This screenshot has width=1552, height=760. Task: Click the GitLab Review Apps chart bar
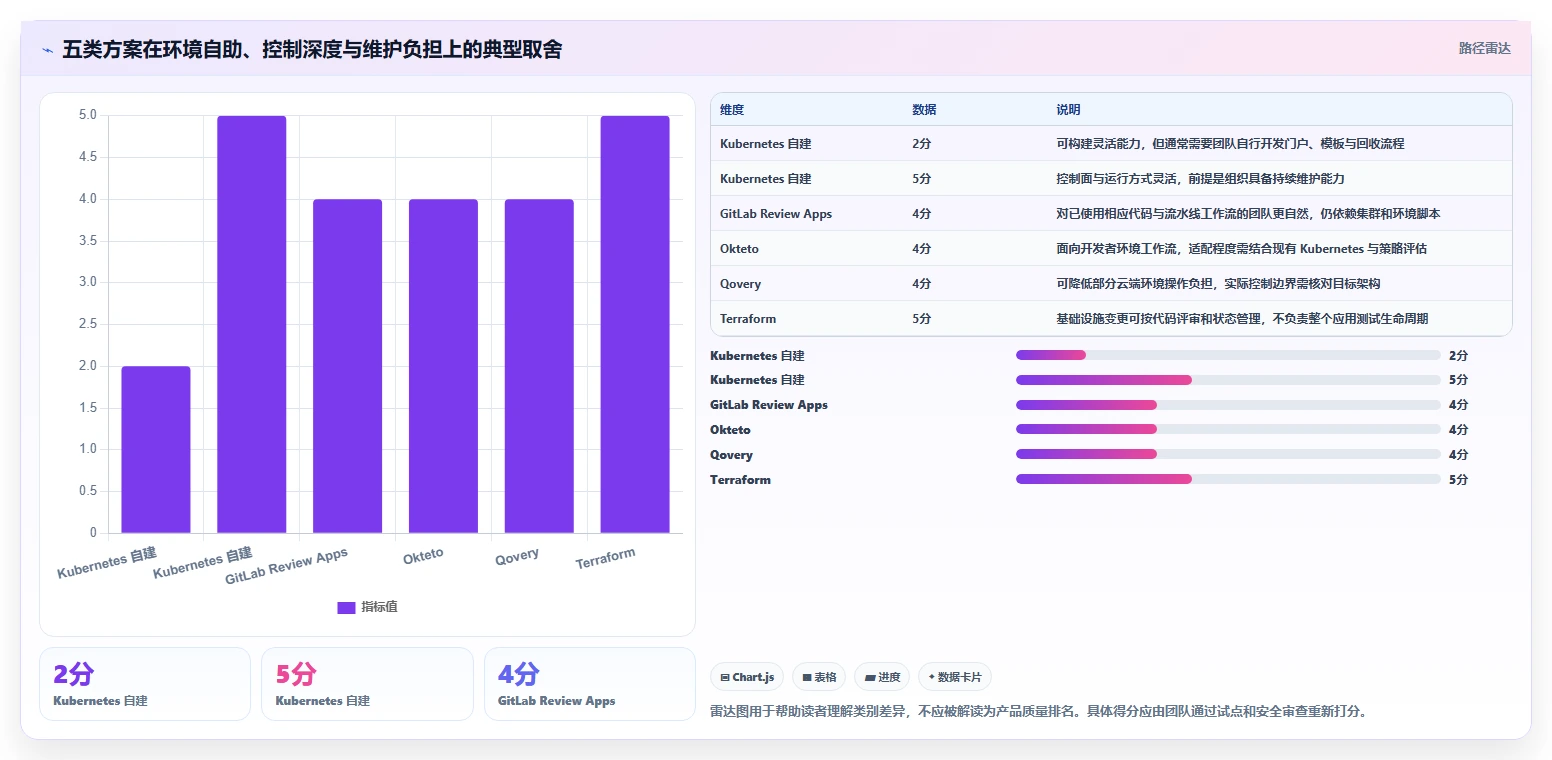pyautogui.click(x=347, y=366)
